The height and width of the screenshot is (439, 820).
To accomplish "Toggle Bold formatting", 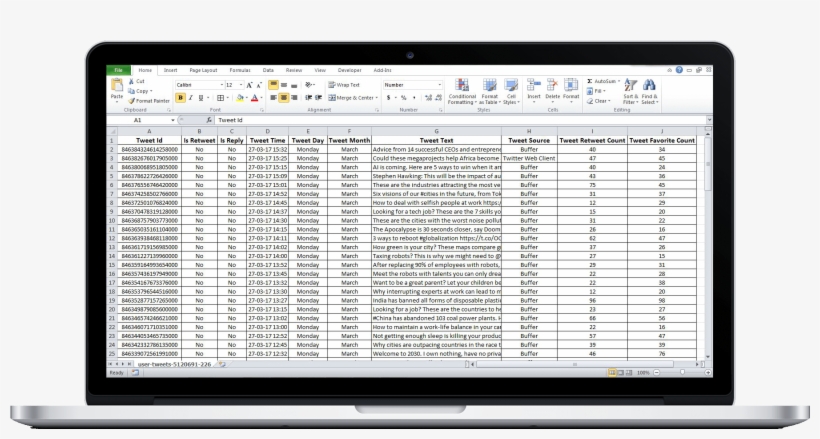I will [180, 98].
